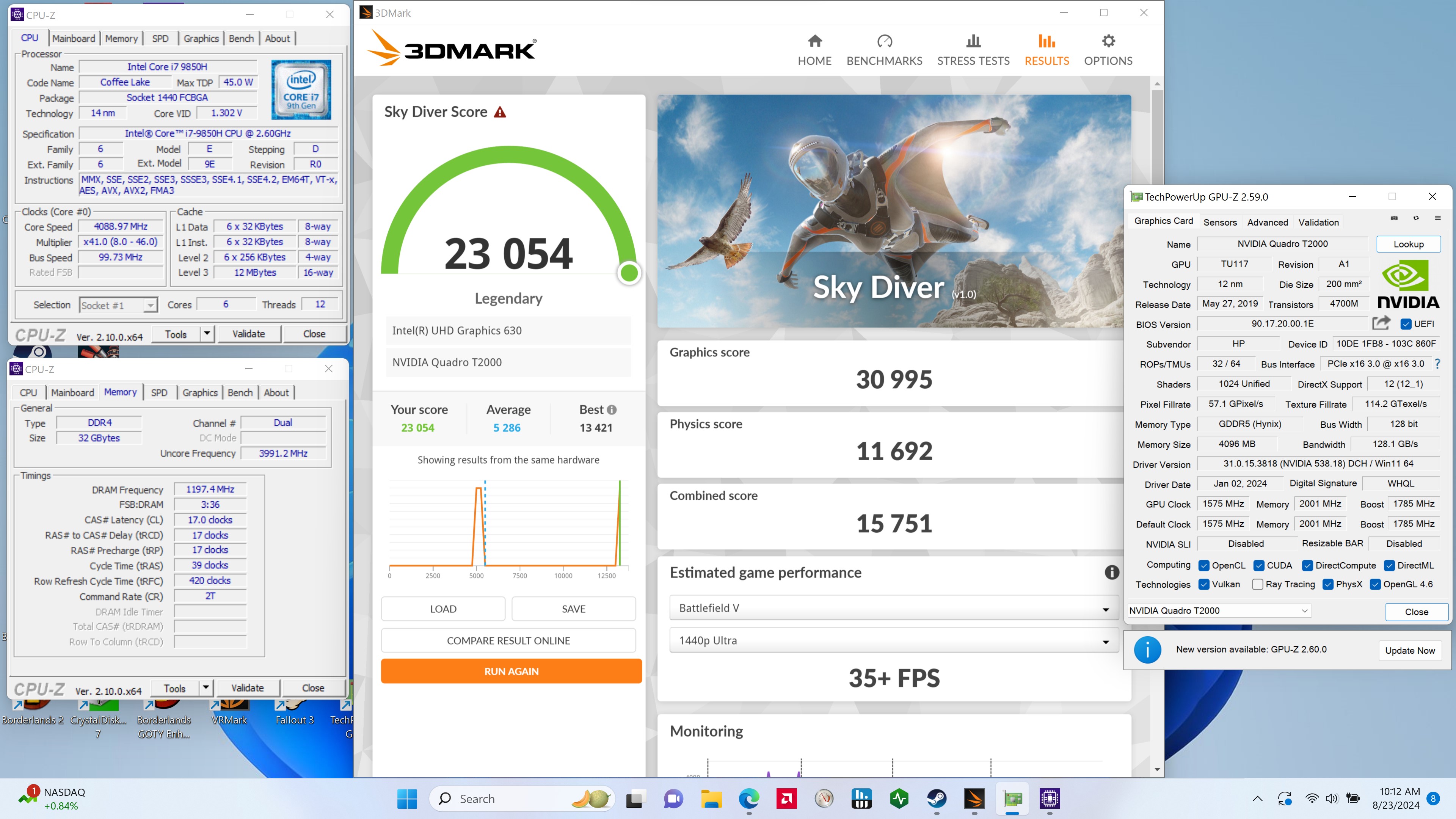The width and height of the screenshot is (1456, 819).
Task: Toggle the UEFI checkbox in GPU-Z
Action: (x=1406, y=324)
